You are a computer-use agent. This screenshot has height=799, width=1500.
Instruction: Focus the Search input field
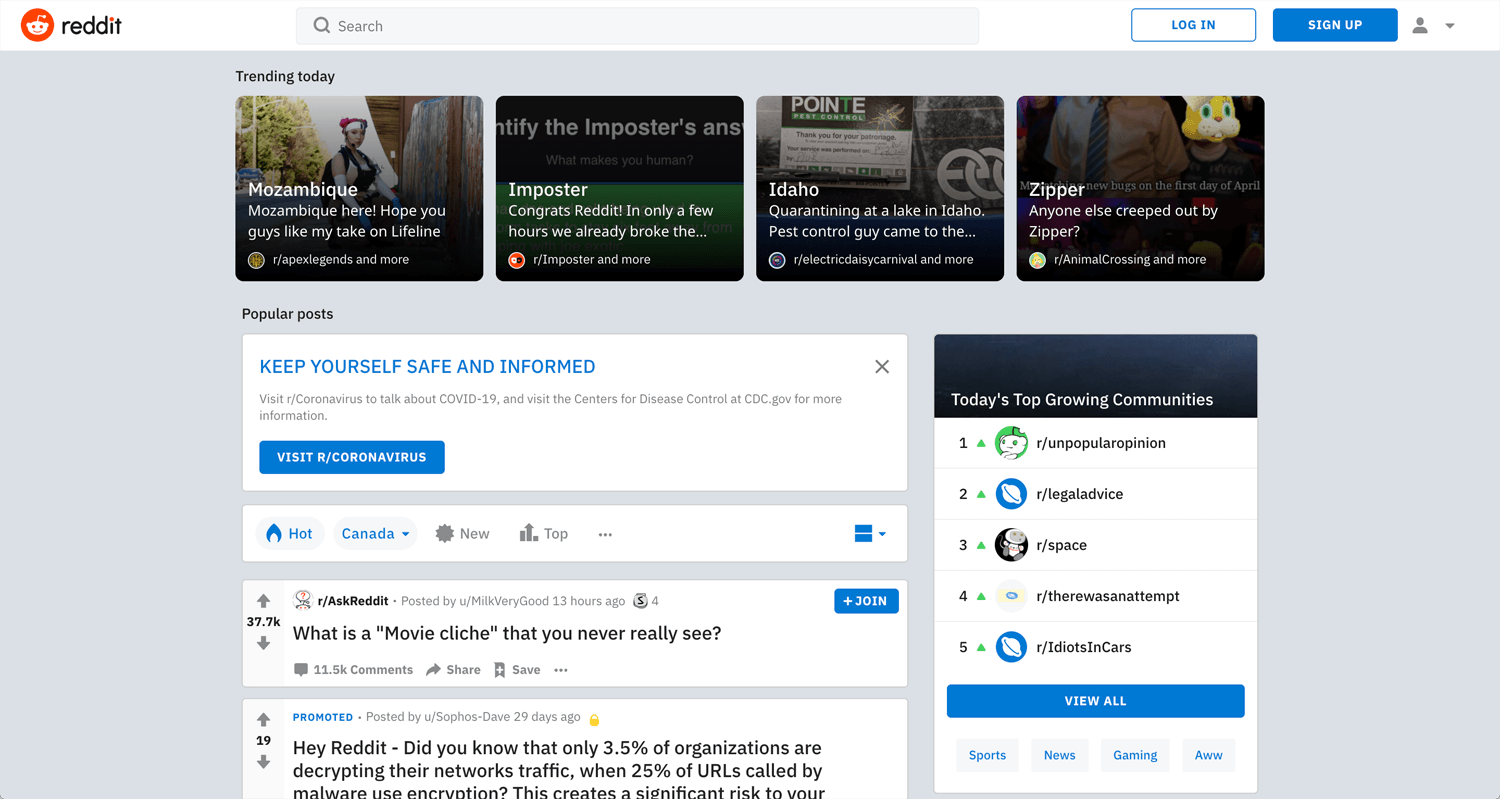click(x=637, y=26)
